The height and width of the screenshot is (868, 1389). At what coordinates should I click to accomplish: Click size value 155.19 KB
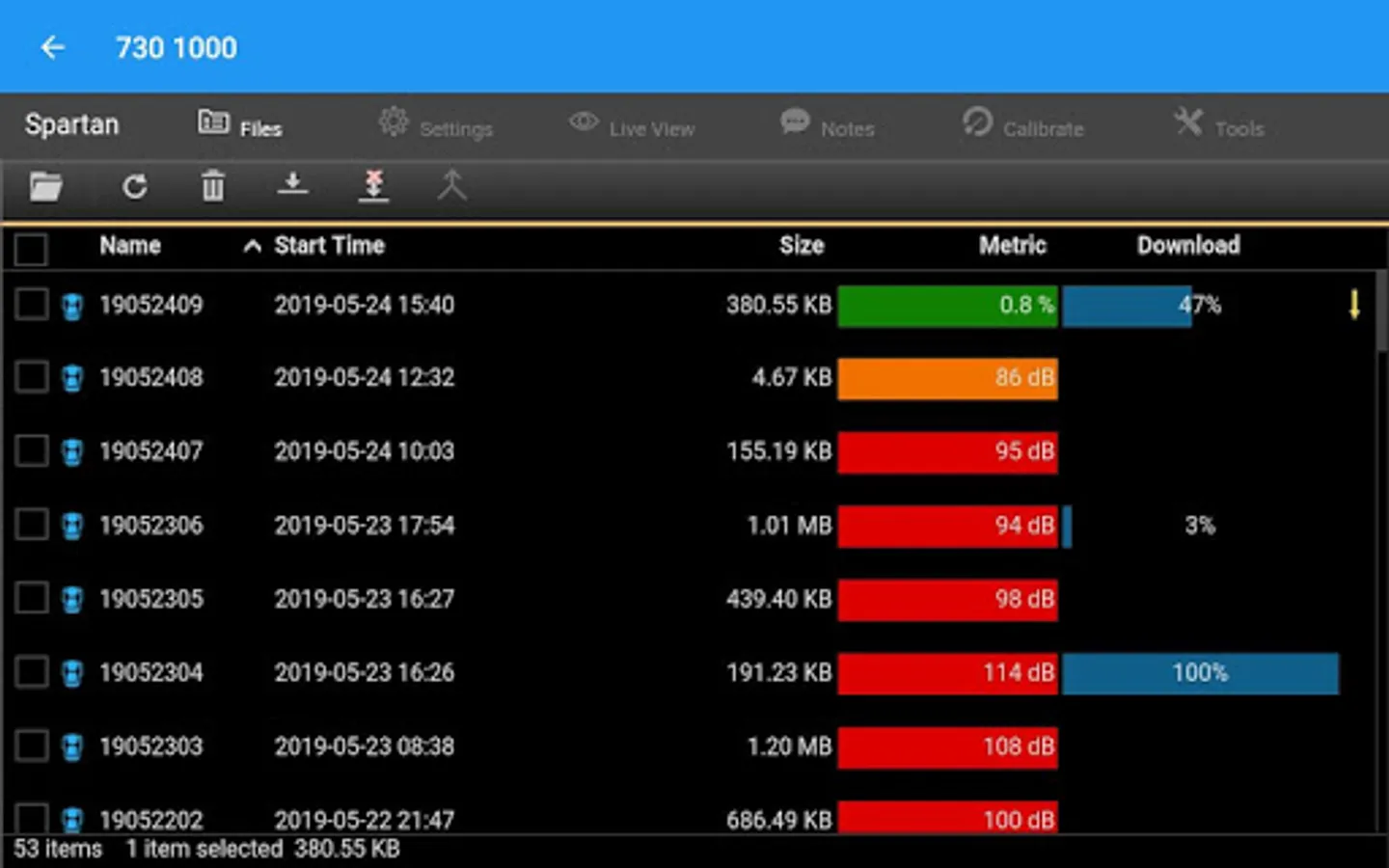[x=779, y=451]
